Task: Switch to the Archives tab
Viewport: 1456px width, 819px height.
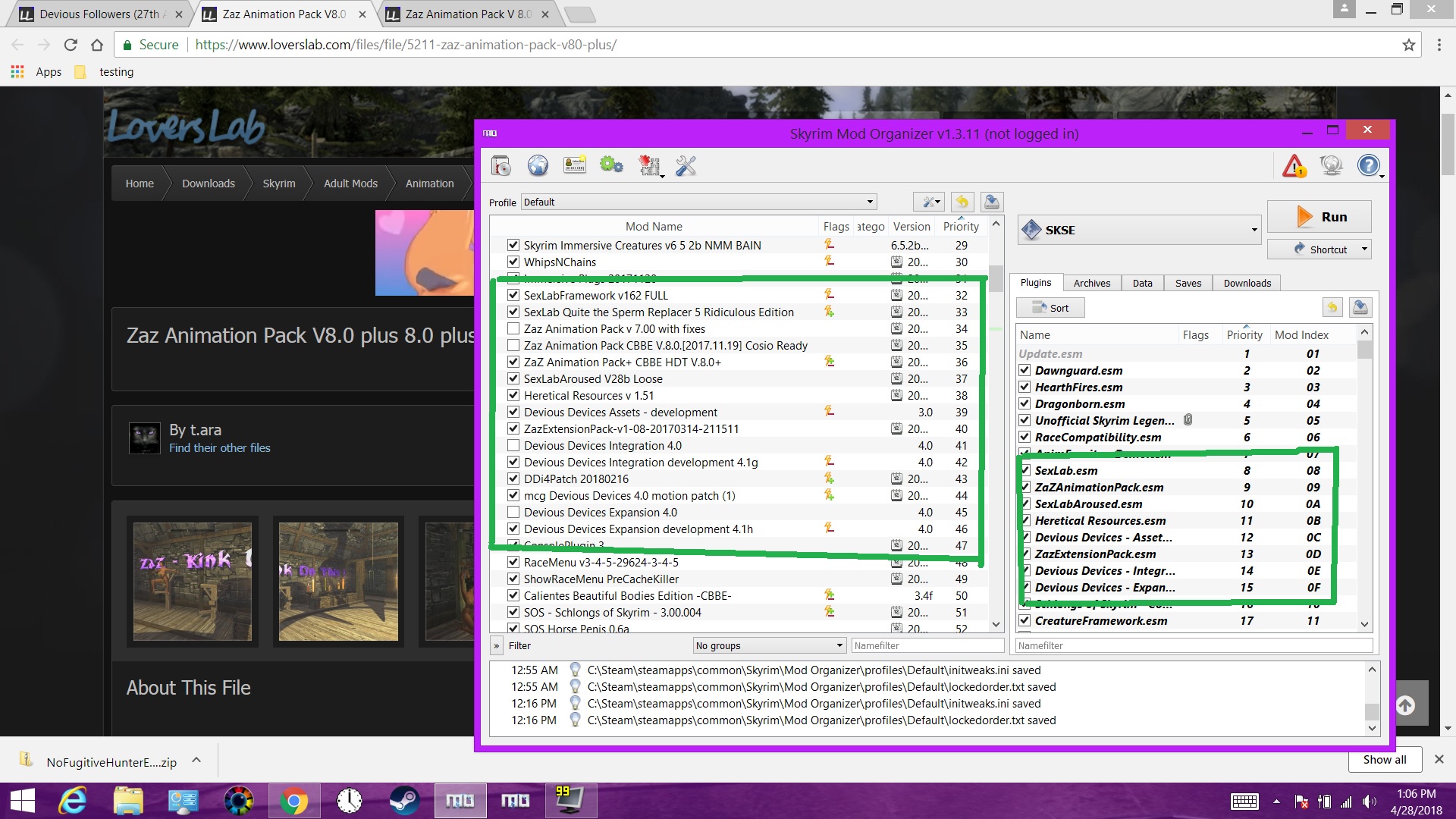Action: (1091, 283)
